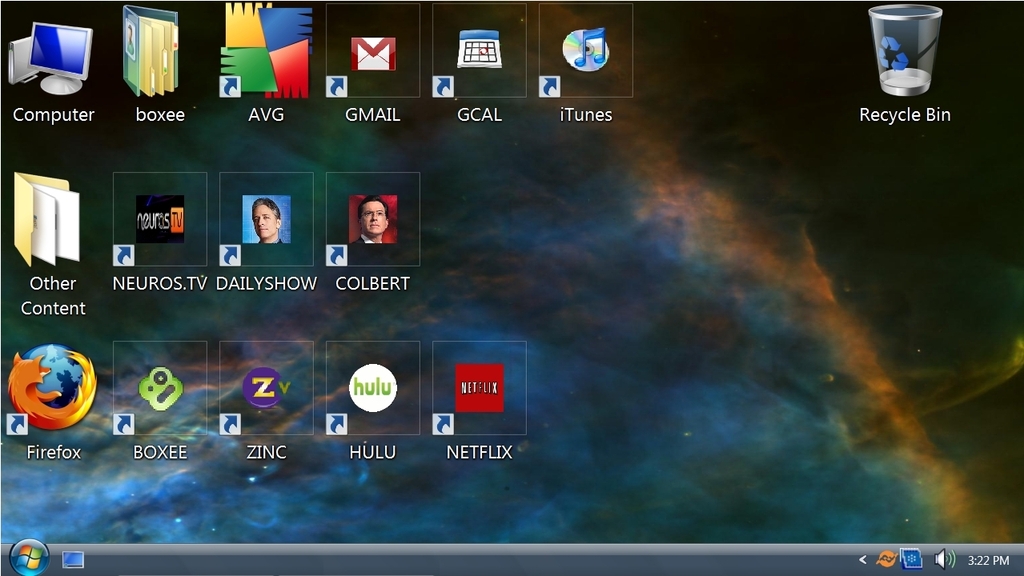Click the orange system tray icon
The width and height of the screenshot is (1024, 576).
886,559
